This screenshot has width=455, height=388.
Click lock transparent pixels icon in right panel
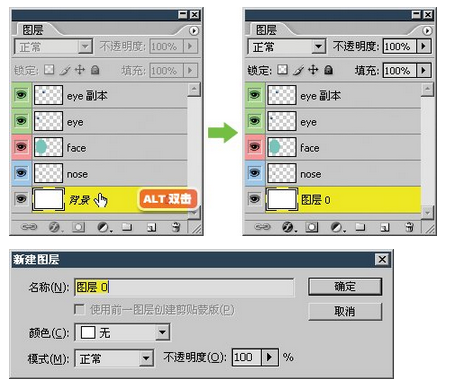[x=283, y=70]
